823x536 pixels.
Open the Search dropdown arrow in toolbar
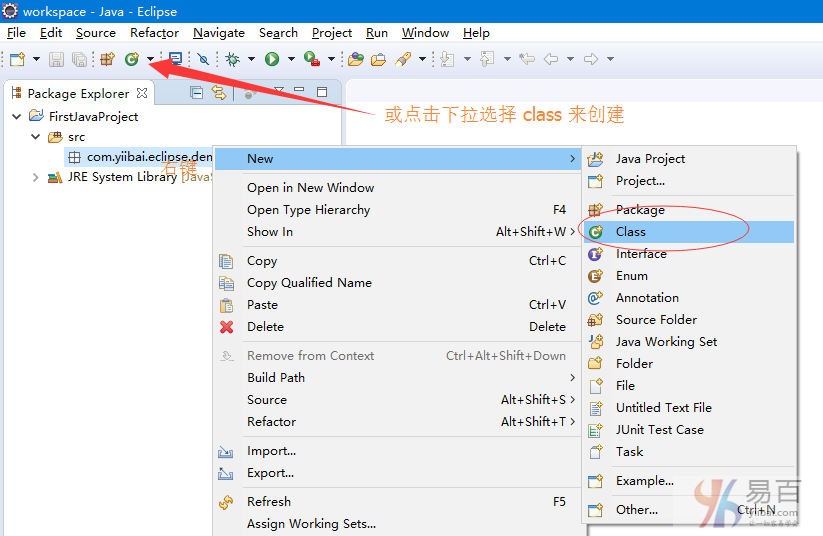click(423, 59)
